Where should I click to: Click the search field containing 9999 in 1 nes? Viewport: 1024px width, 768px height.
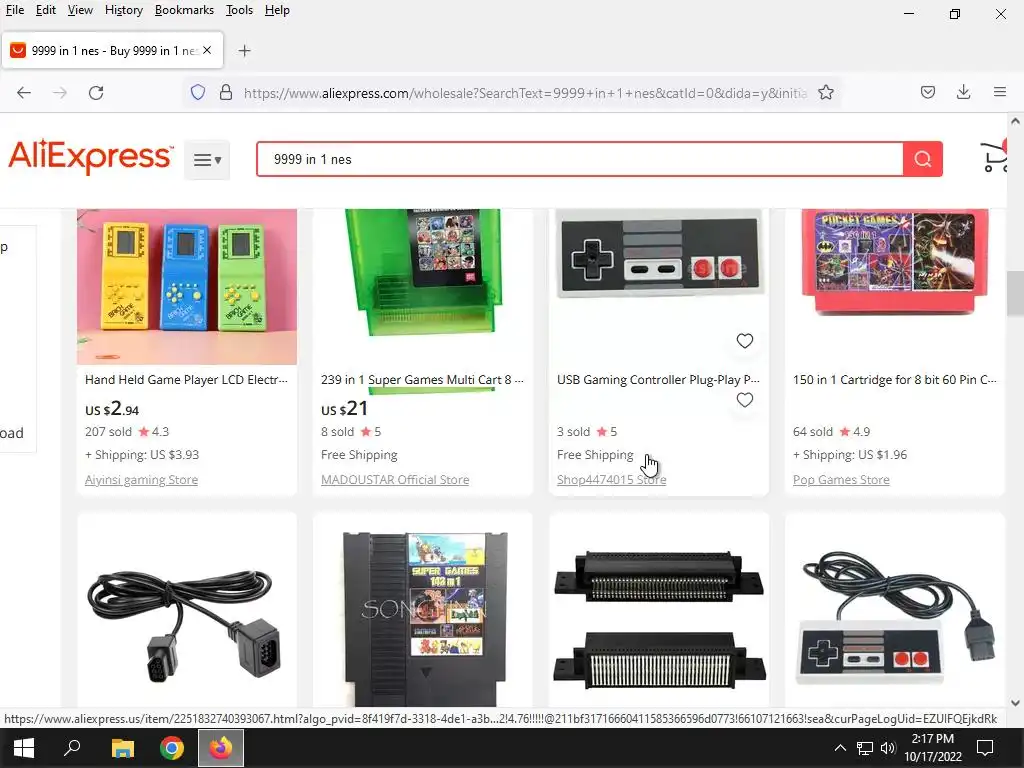580,159
